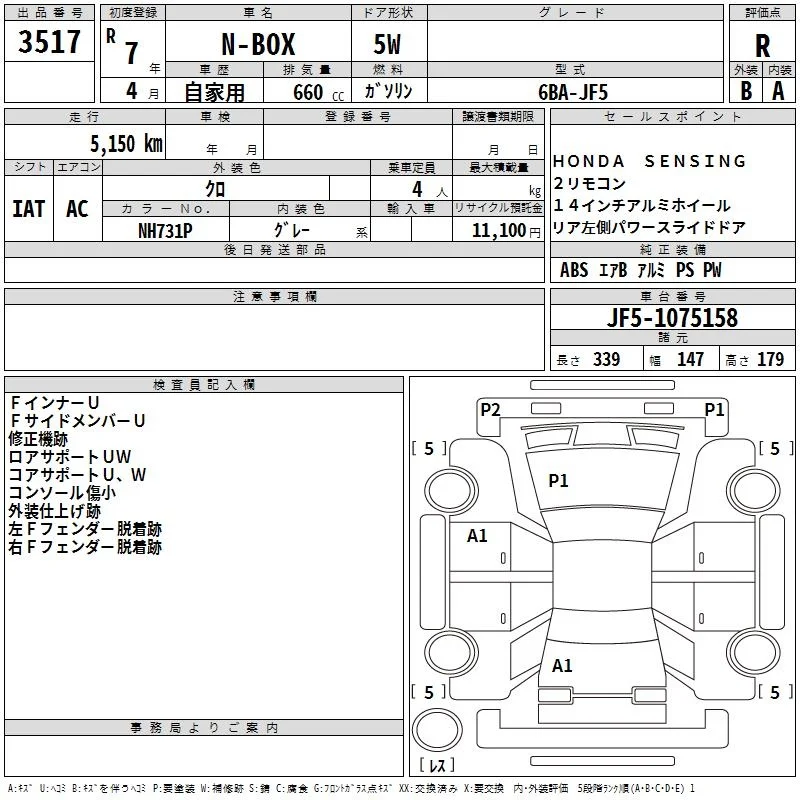Click the vehicle history value 自家用

tap(214, 92)
